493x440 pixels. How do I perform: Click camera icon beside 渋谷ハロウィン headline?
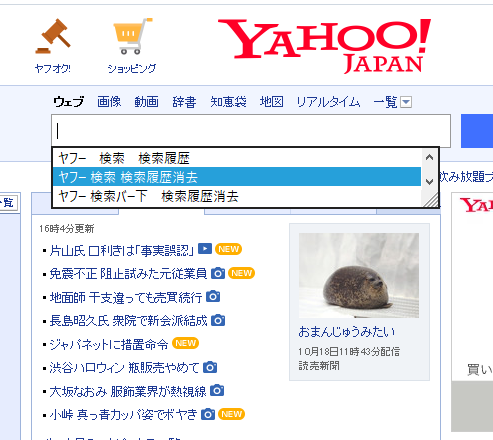pyautogui.click(x=210, y=367)
